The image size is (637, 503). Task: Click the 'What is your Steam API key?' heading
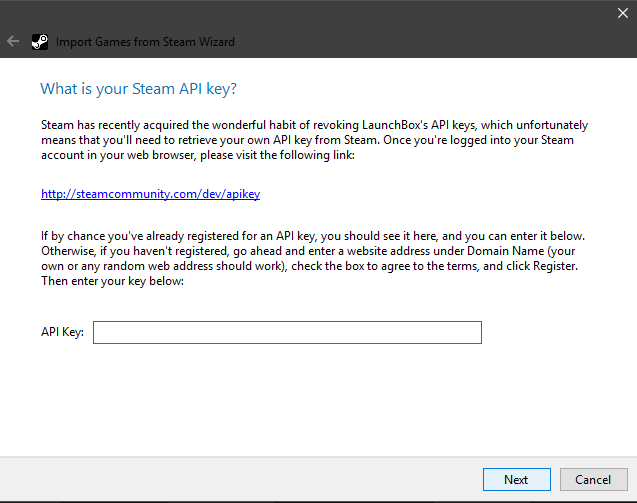click(138, 89)
